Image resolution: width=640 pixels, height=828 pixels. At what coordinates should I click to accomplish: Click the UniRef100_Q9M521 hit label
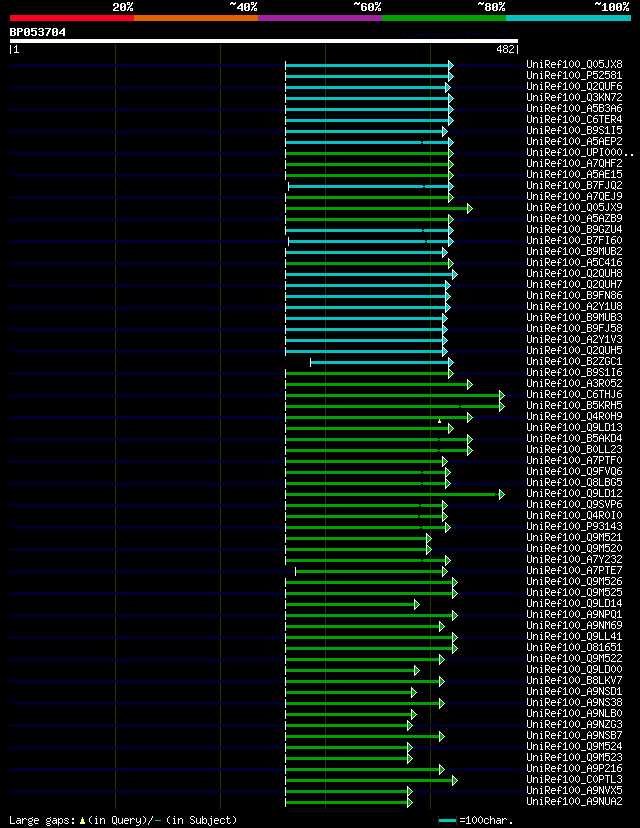pos(574,538)
